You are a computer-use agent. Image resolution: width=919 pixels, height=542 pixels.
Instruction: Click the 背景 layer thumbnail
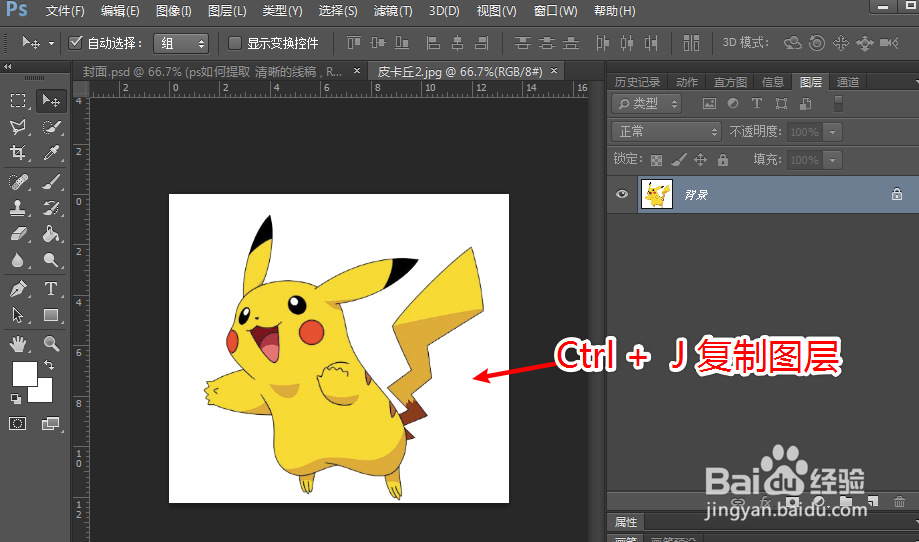click(x=657, y=194)
